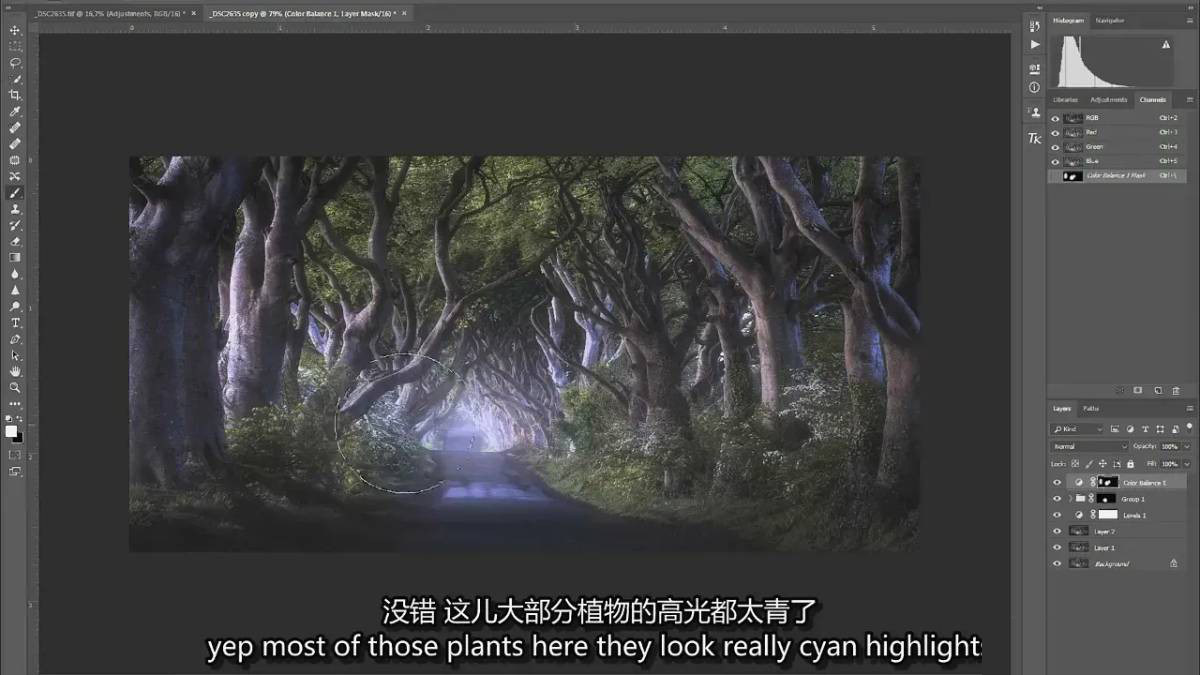Select the Histogram tab
Screen dimensions: 1200x675
click(1069, 19)
